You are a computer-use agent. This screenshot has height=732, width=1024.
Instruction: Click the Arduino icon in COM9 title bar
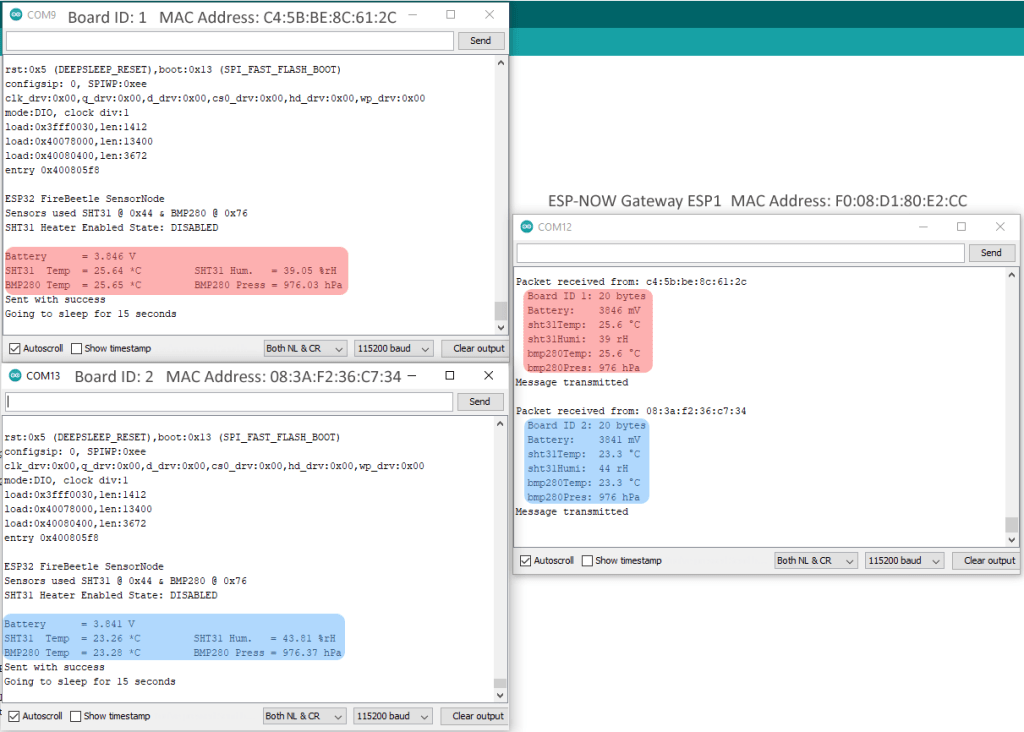point(15,15)
